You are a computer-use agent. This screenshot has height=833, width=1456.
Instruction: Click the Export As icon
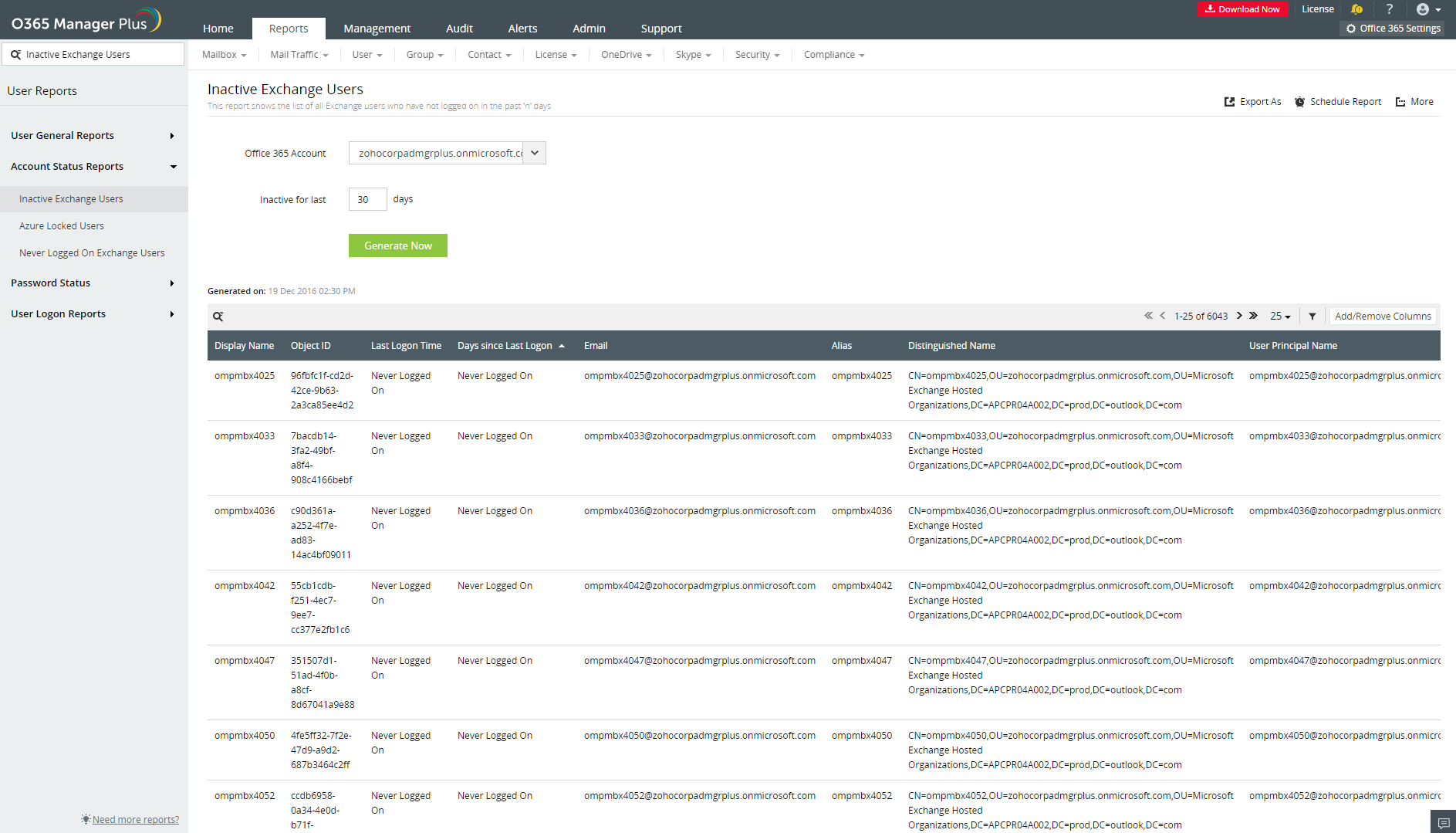click(1229, 102)
